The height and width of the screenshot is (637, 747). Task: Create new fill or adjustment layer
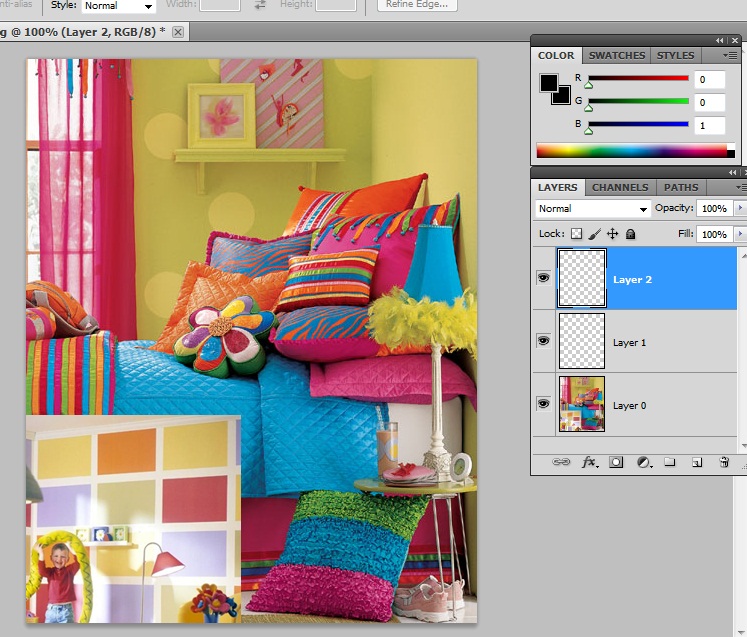[x=644, y=463]
